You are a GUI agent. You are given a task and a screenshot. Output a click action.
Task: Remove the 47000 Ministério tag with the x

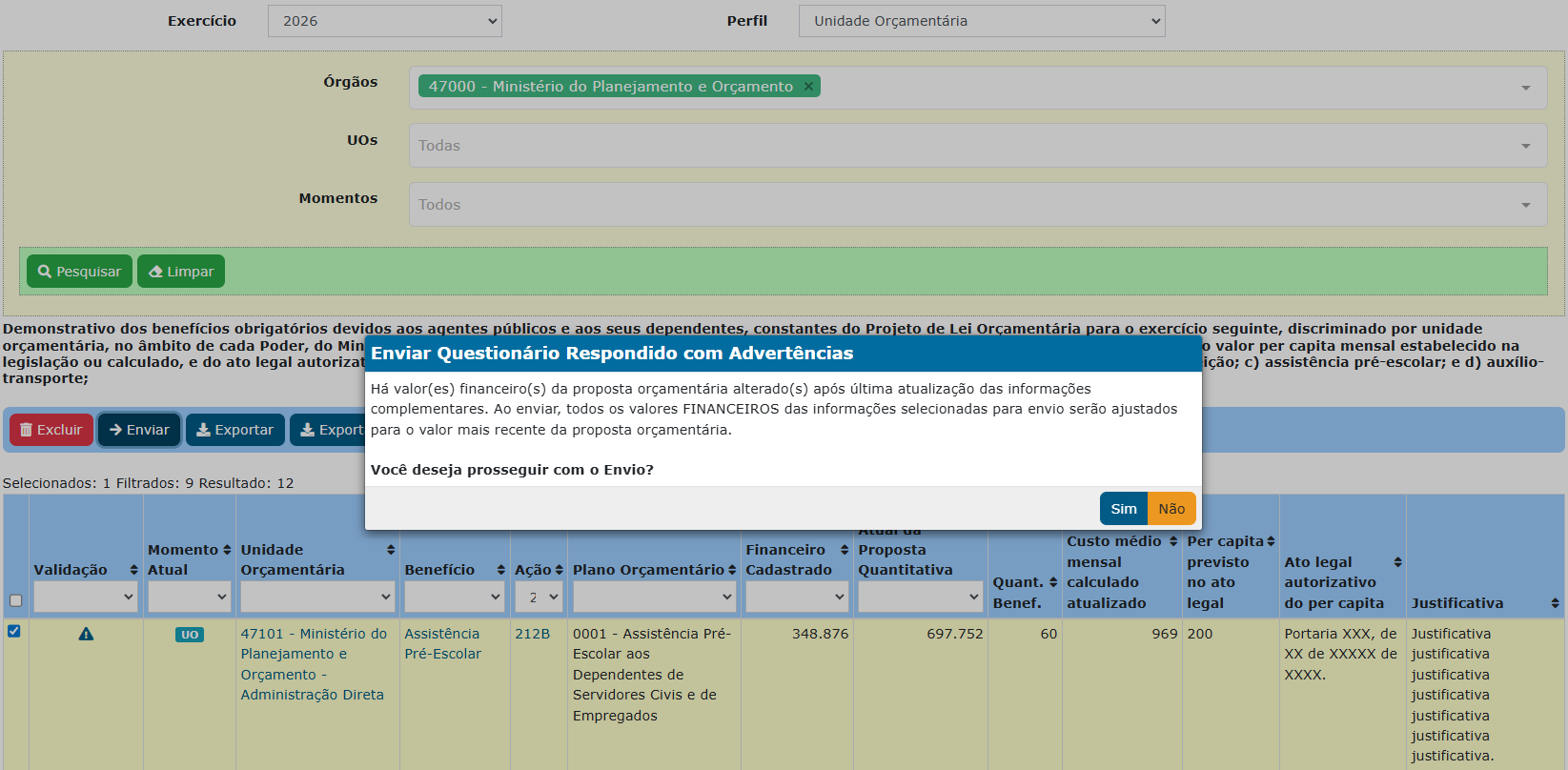point(808,87)
